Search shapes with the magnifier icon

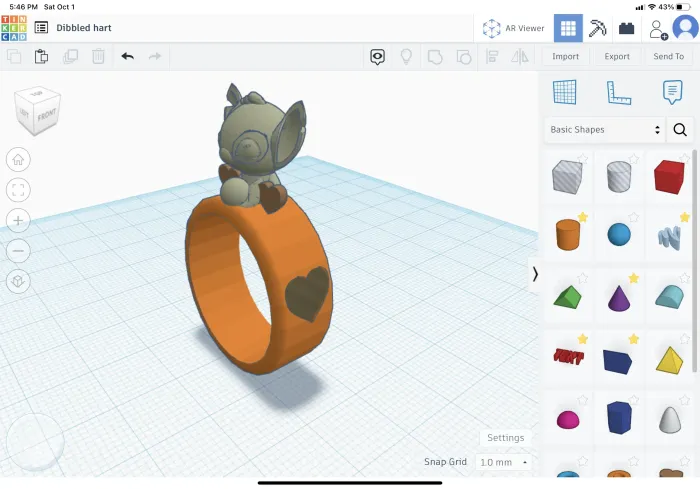pos(680,130)
